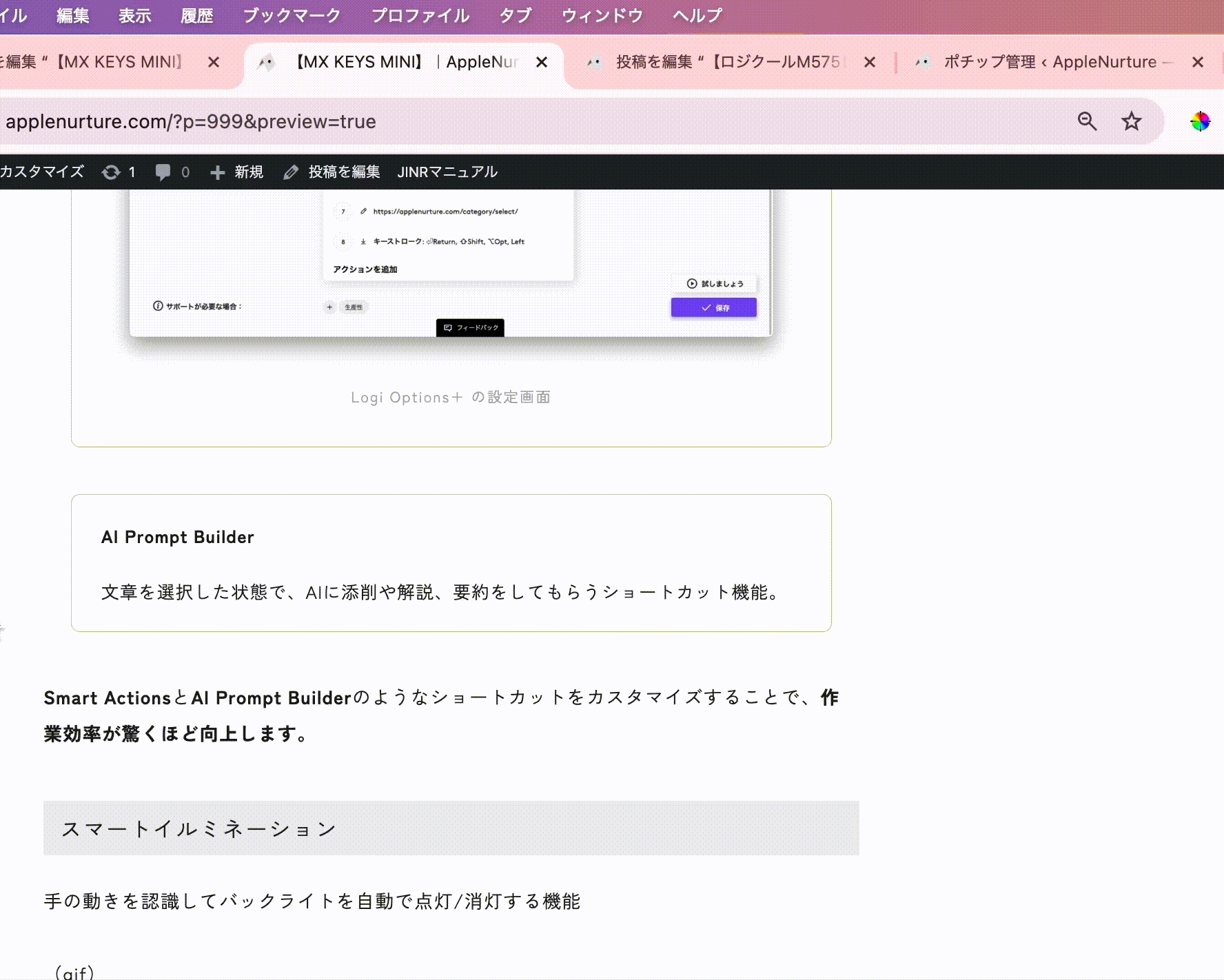Close the active MX KEYS MINI preview tab
Screen dimensions: 1224x980
(x=542, y=63)
